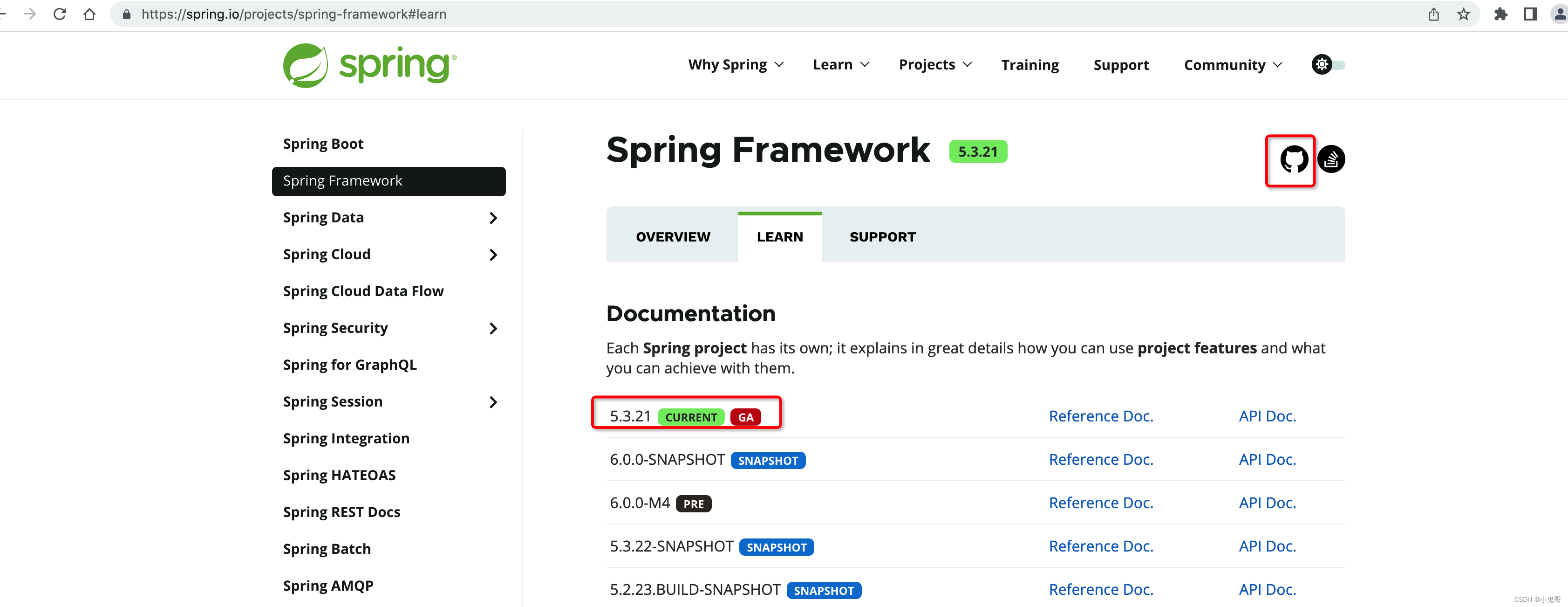
Task: Open the Stack Overflow icon next to GitHub
Action: tap(1330, 159)
